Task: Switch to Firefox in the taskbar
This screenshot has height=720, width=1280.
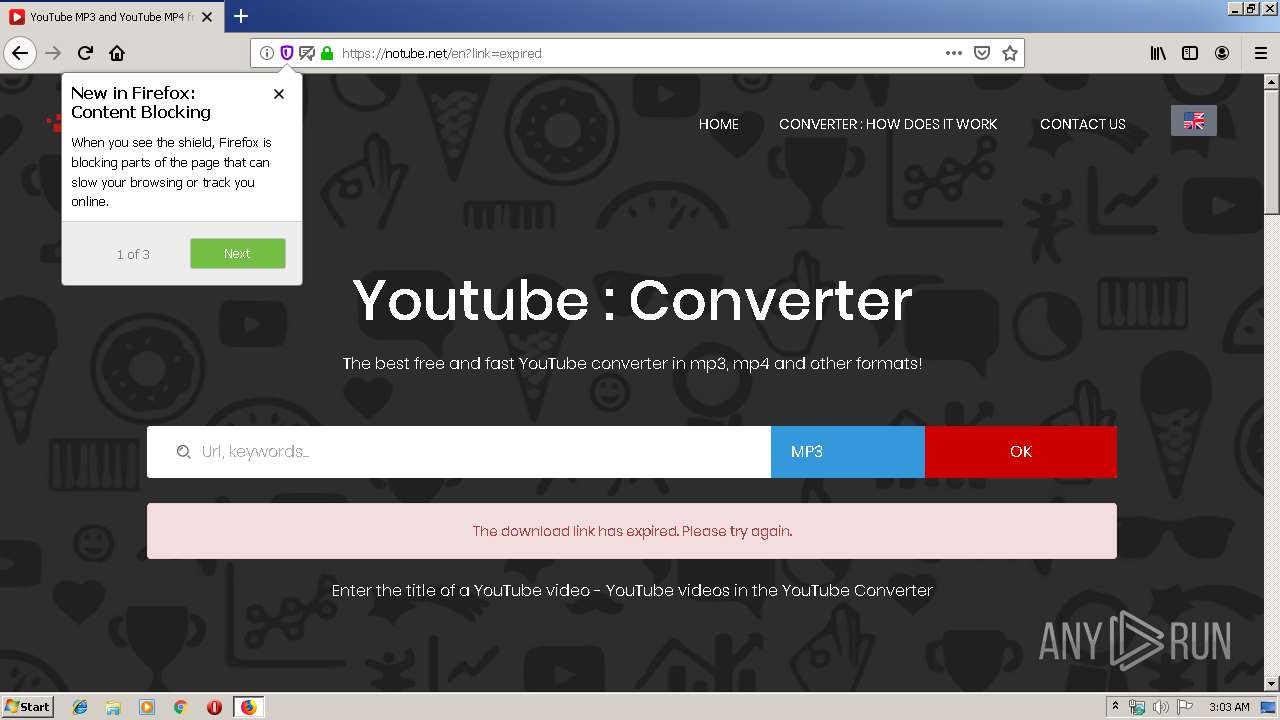Action: pyautogui.click(x=248, y=707)
